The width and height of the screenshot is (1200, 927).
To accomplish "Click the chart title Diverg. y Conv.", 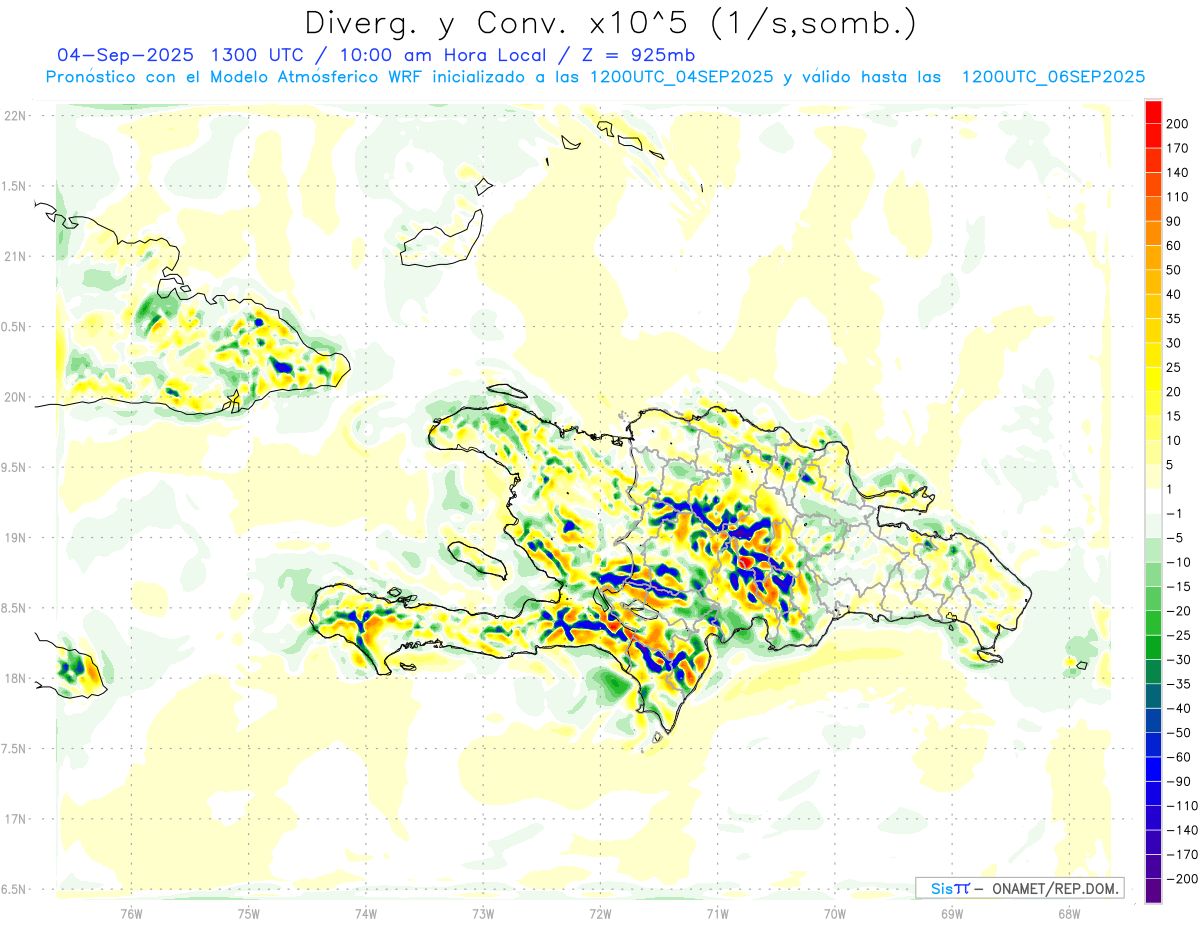I will [x=610, y=22].
